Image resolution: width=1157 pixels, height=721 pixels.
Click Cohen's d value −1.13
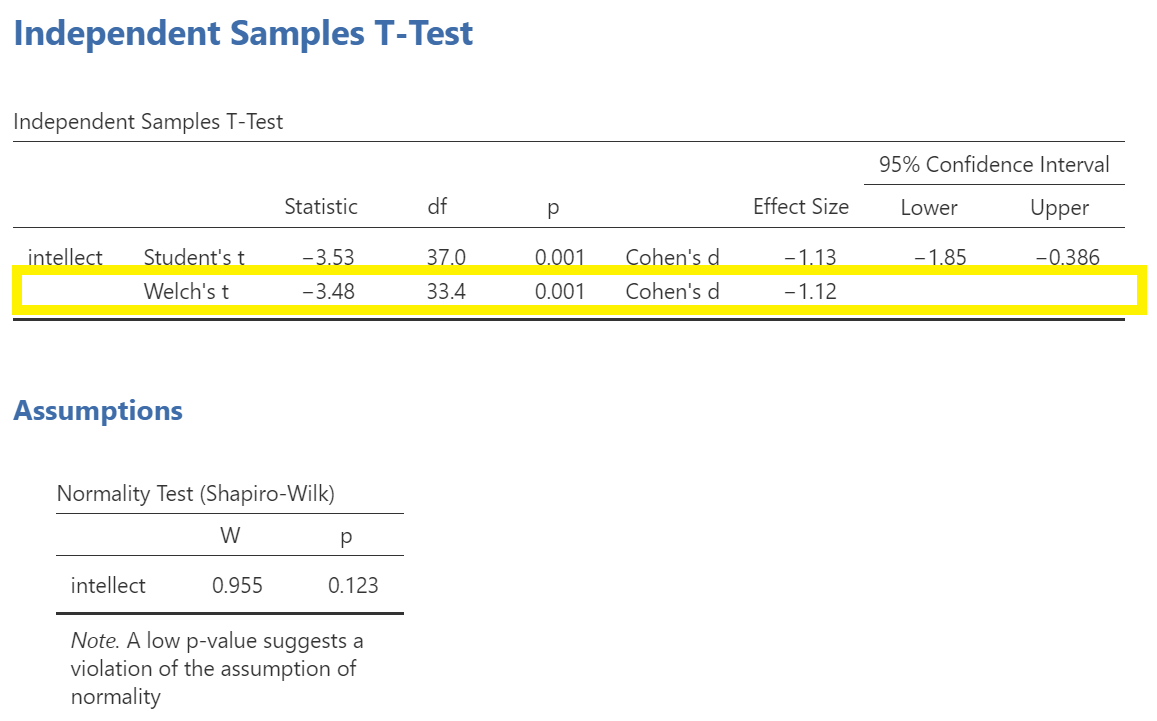(810, 258)
